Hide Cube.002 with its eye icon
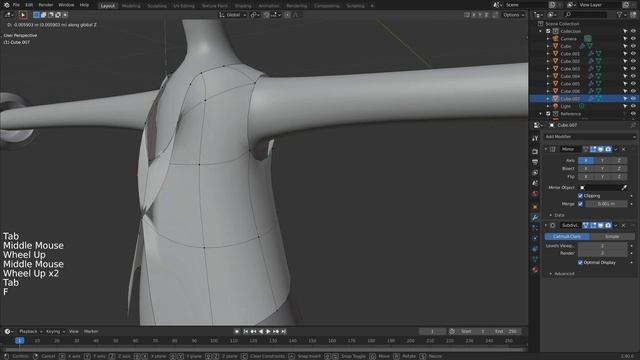This screenshot has width=640, height=360. 633,61
